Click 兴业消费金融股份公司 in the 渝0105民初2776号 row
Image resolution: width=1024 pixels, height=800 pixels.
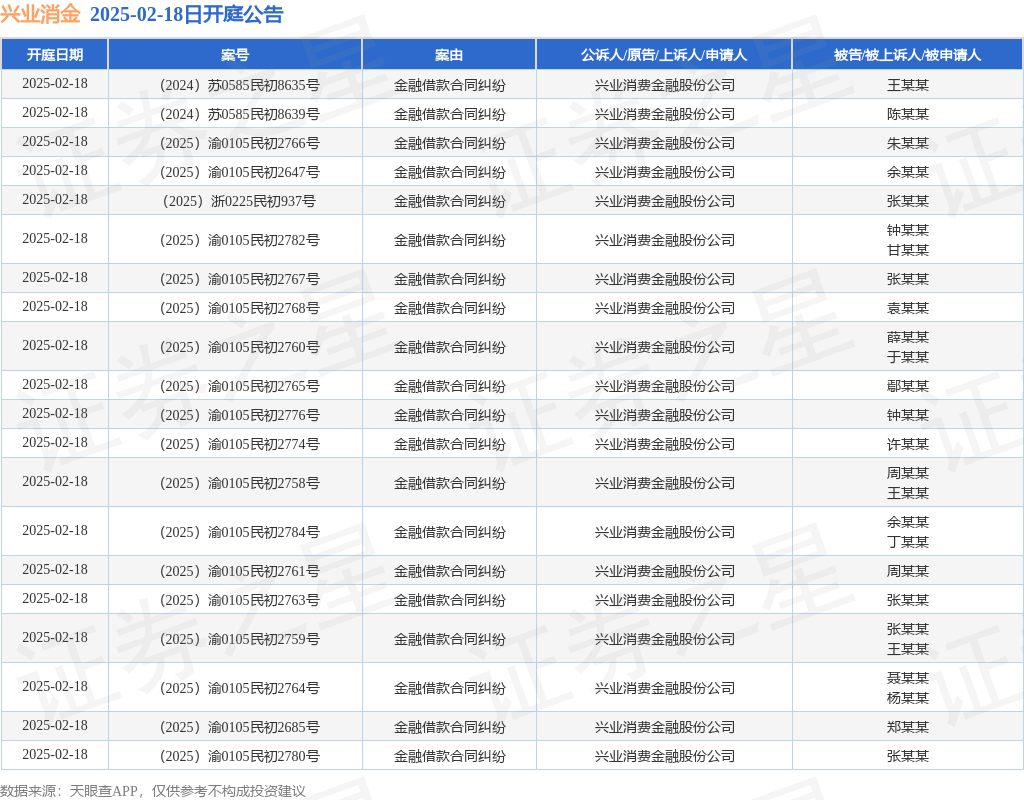tap(665, 415)
